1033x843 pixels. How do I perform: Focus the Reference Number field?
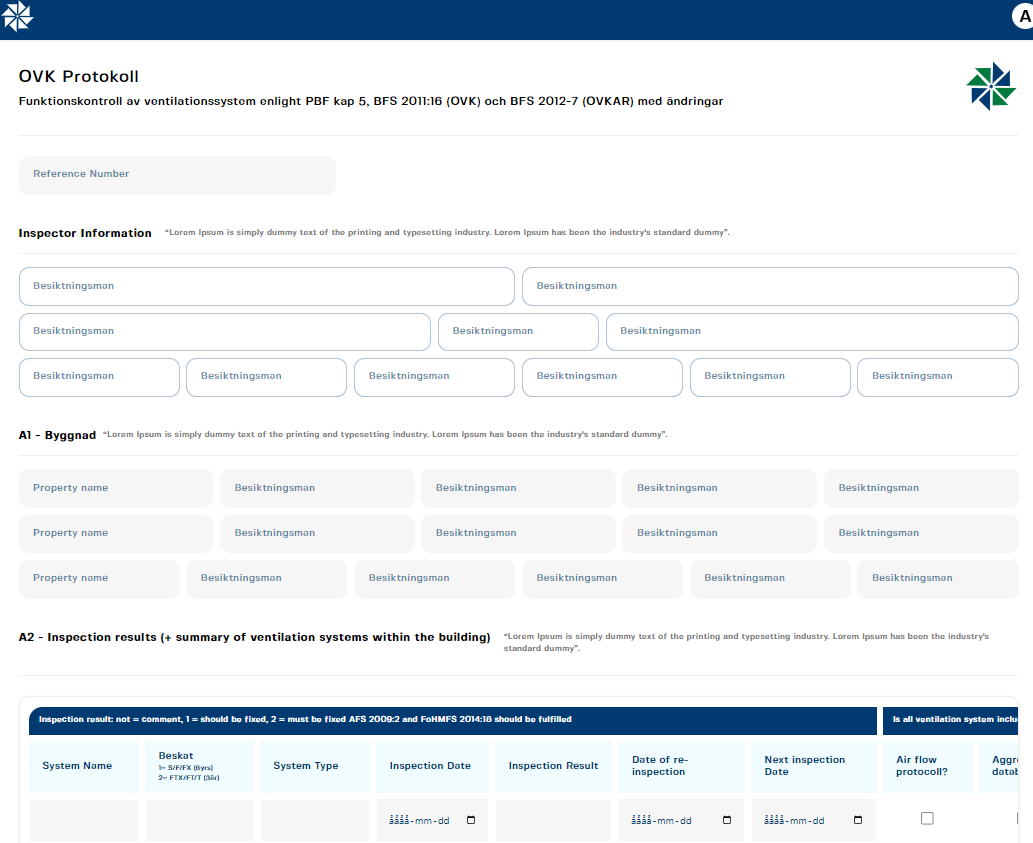[x=177, y=175]
